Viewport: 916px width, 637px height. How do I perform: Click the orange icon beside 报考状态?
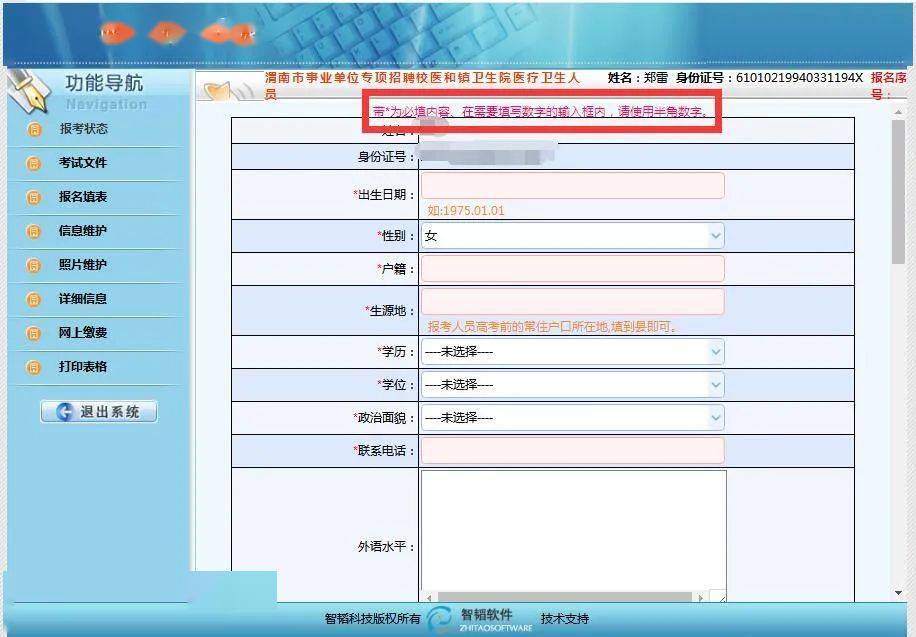[34, 129]
